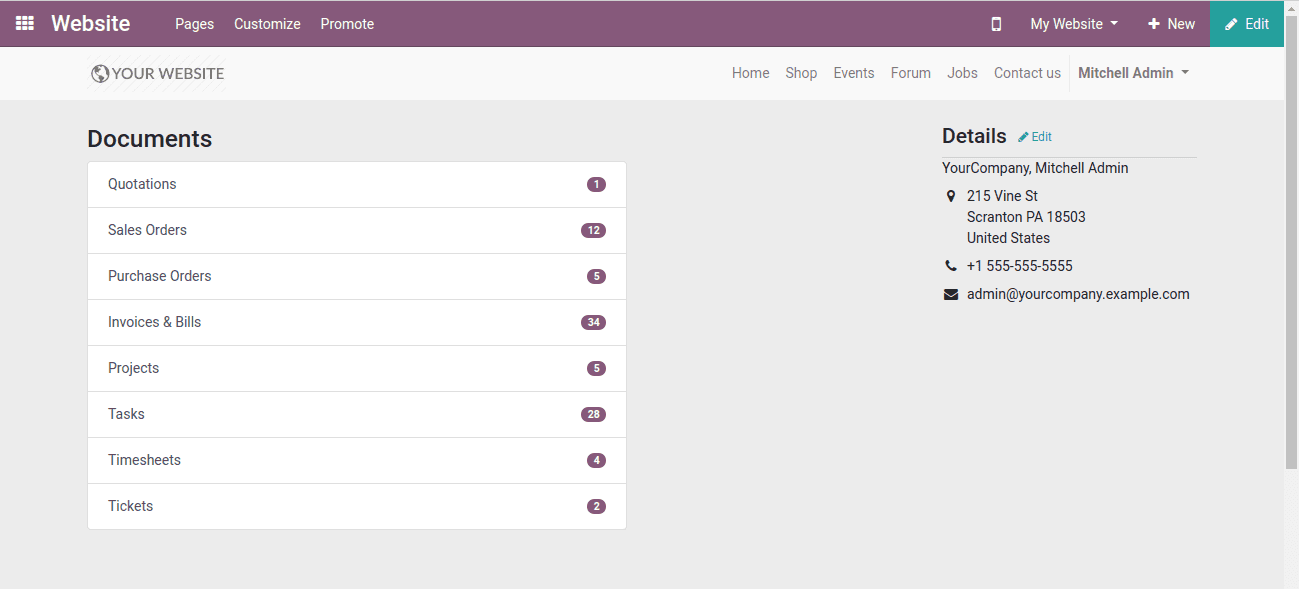Go to the Home page
1299x589 pixels.
click(x=751, y=73)
